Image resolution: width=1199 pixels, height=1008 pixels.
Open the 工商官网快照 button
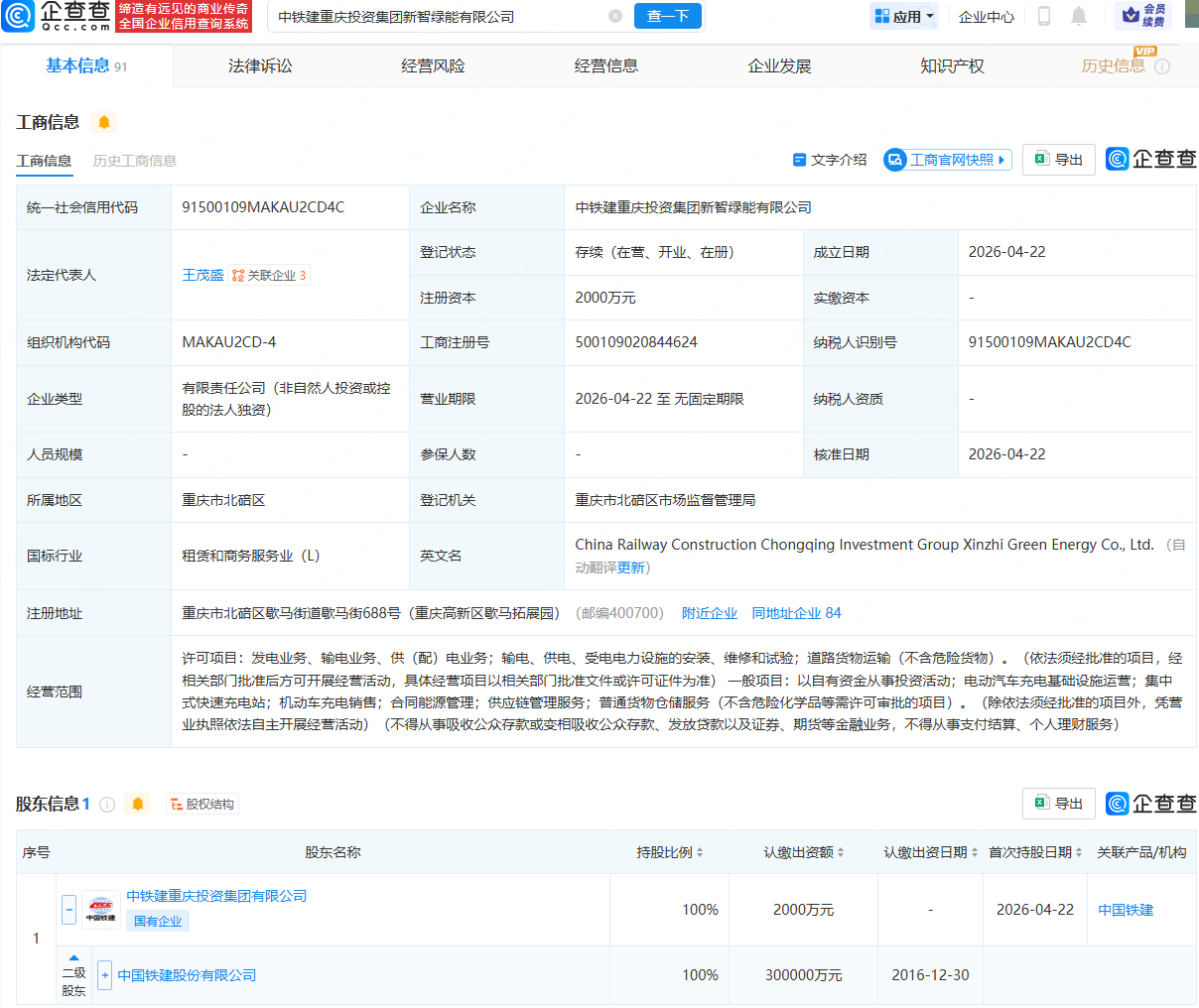[948, 160]
